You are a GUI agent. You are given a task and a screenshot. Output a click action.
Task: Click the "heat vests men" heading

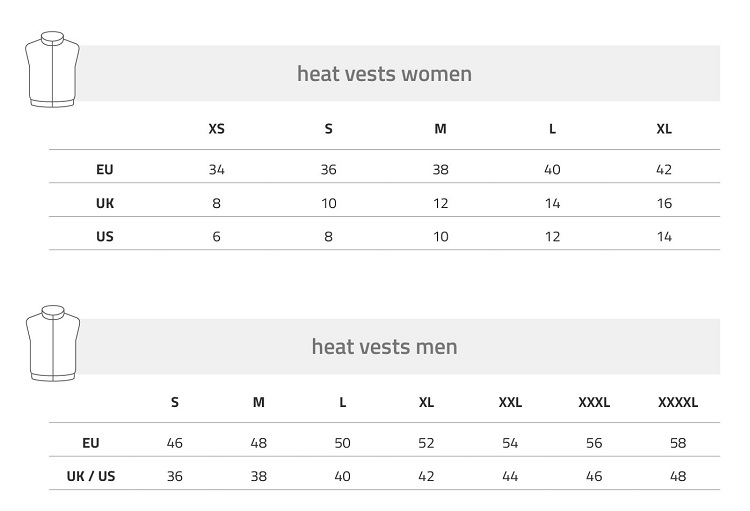point(384,347)
